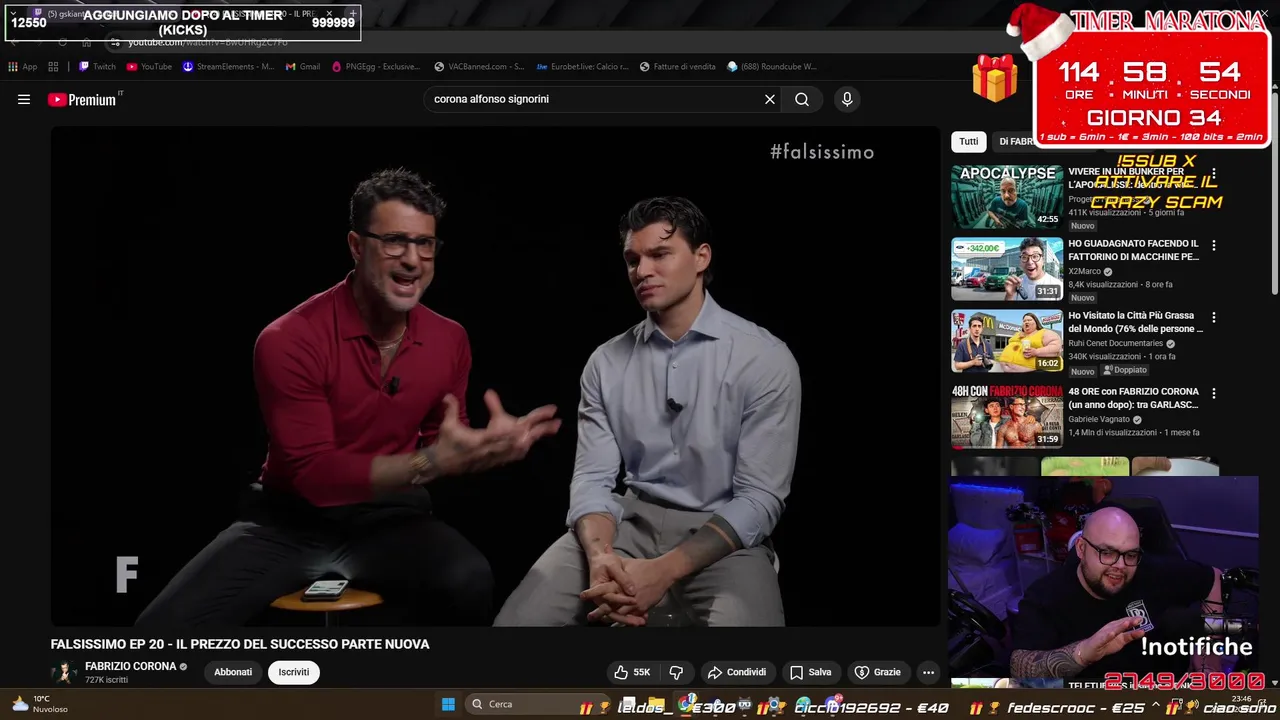The image size is (1280, 720).
Task: Click the Abbonati join button
Action: 233,672
